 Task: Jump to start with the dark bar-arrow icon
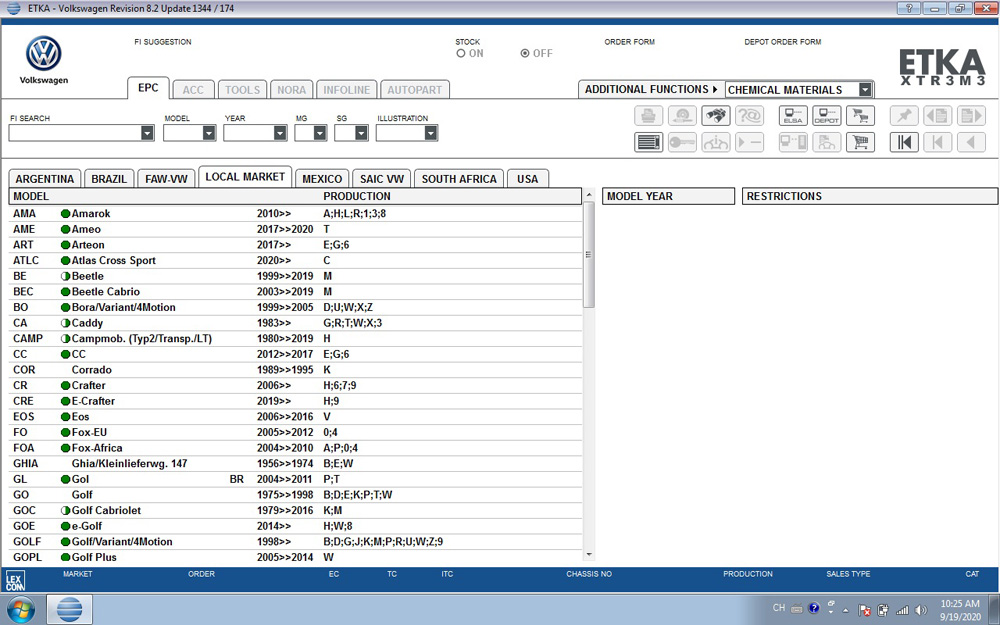[x=904, y=142]
